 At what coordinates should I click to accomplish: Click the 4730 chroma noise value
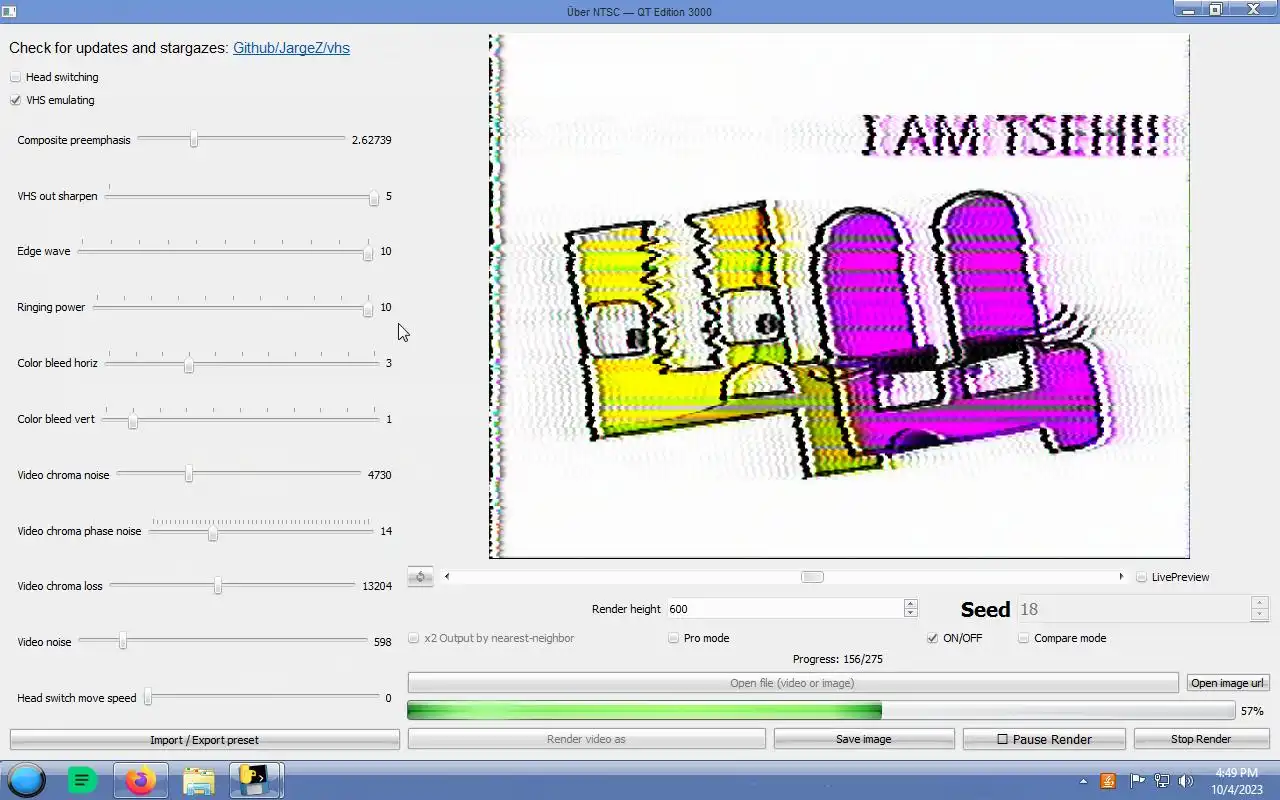(x=380, y=475)
